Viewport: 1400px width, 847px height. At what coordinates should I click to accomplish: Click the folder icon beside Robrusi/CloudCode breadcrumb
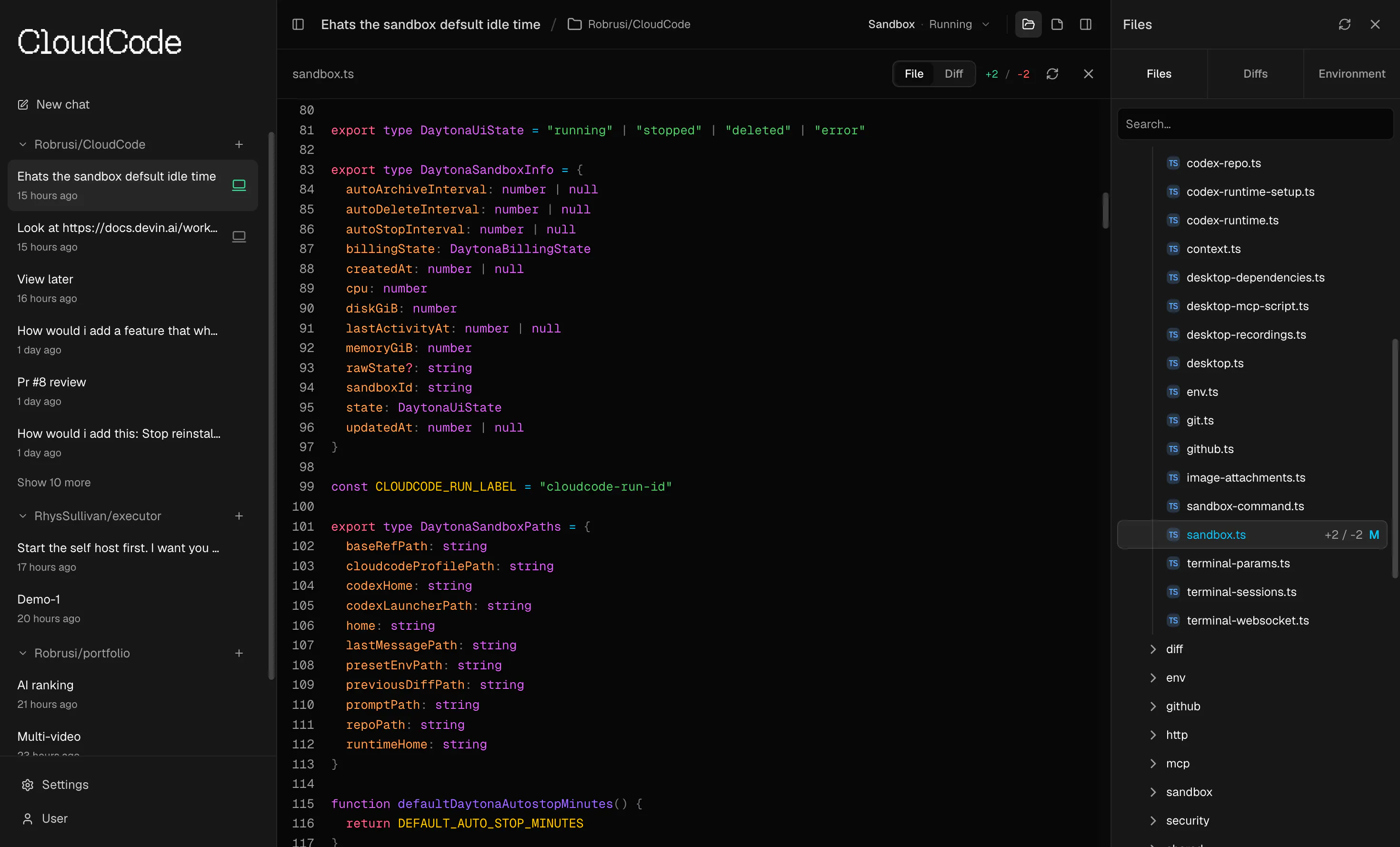tap(574, 24)
